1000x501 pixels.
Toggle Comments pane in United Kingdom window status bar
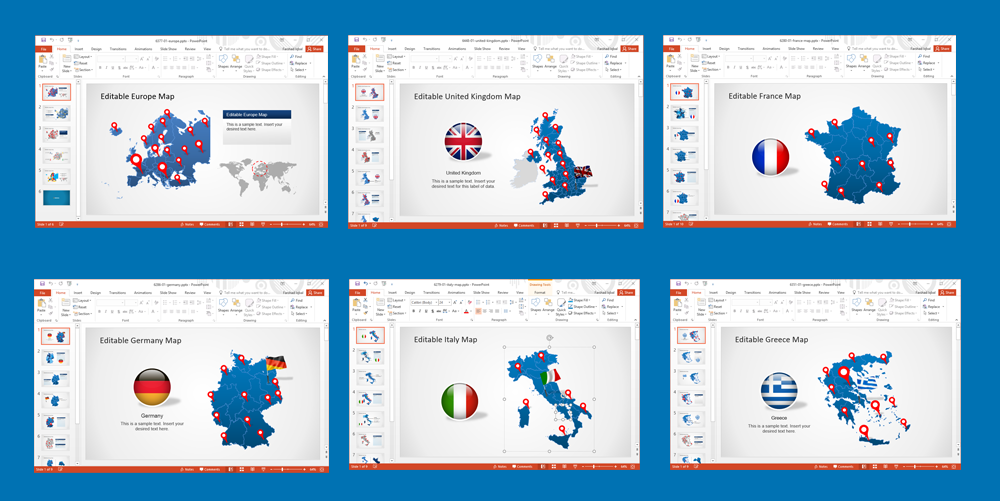coord(523,225)
